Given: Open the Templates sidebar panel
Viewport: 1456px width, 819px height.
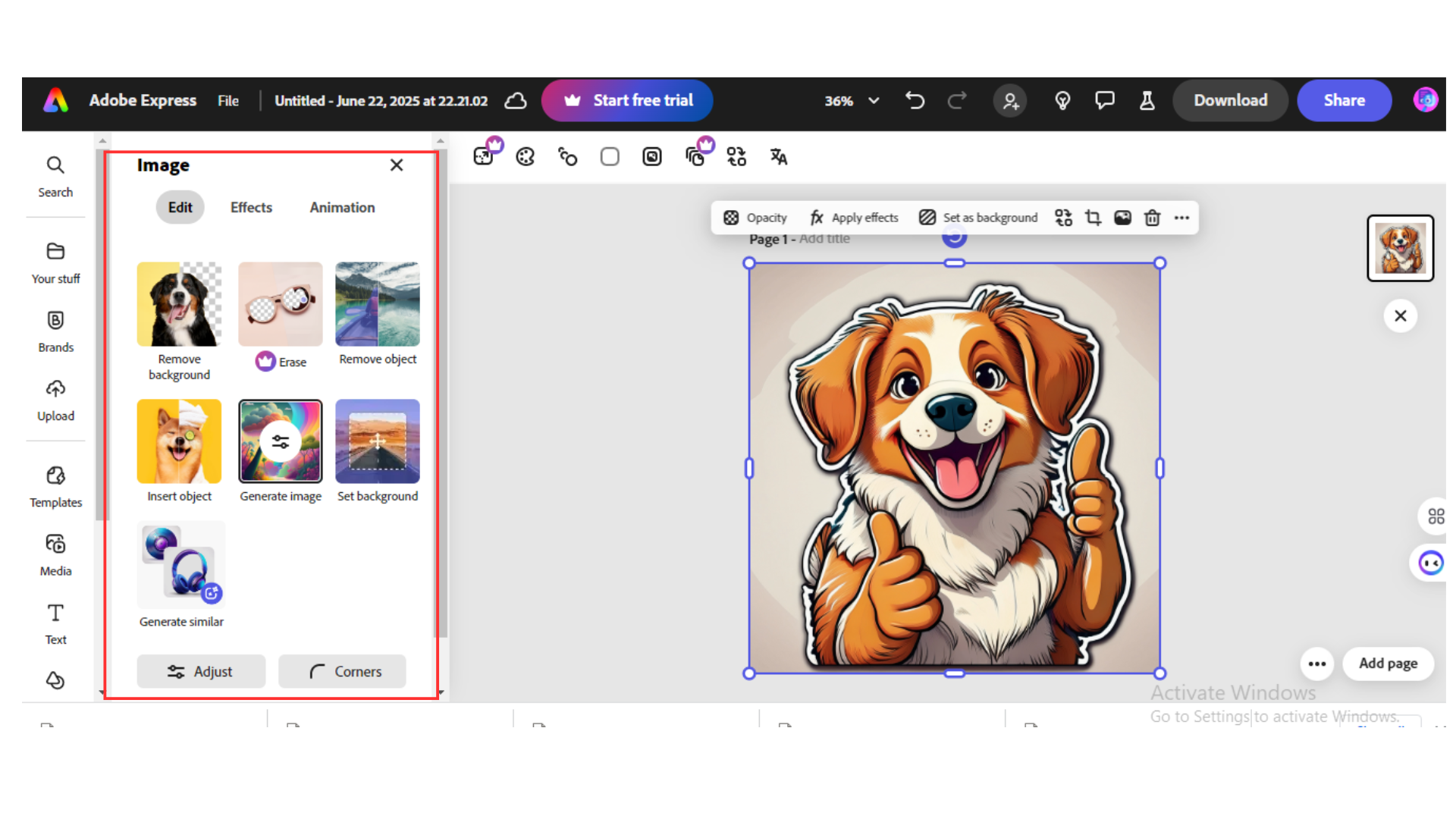Looking at the screenshot, I should pos(55,487).
